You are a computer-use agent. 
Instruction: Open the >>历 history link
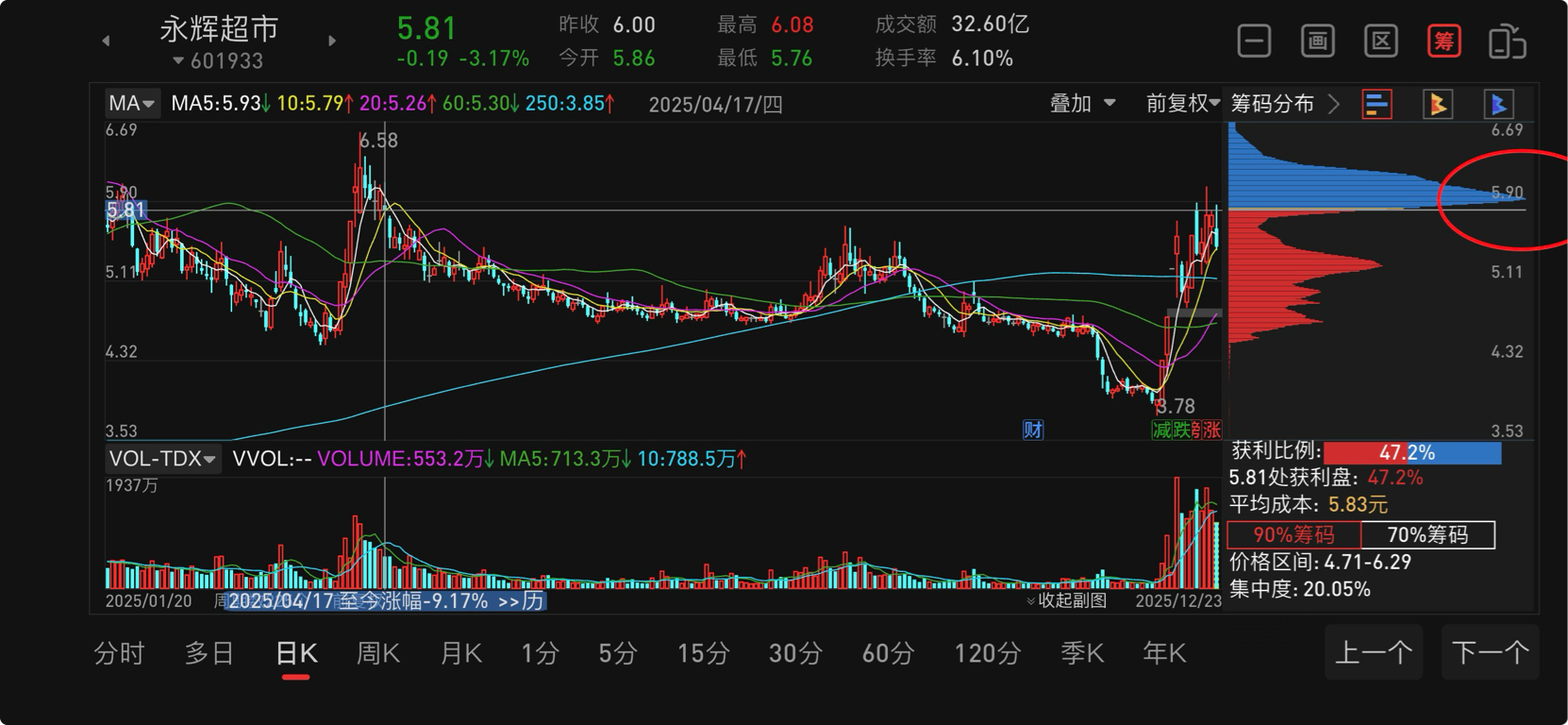pyautogui.click(x=521, y=601)
